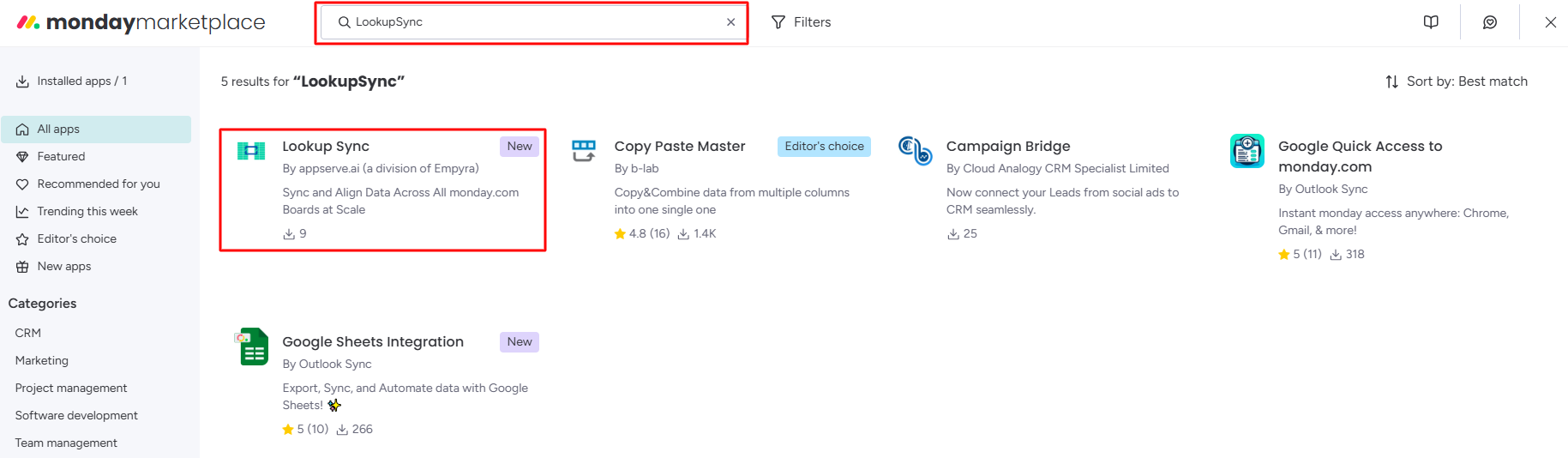Open the Copy Paste Master app title

(x=680, y=147)
